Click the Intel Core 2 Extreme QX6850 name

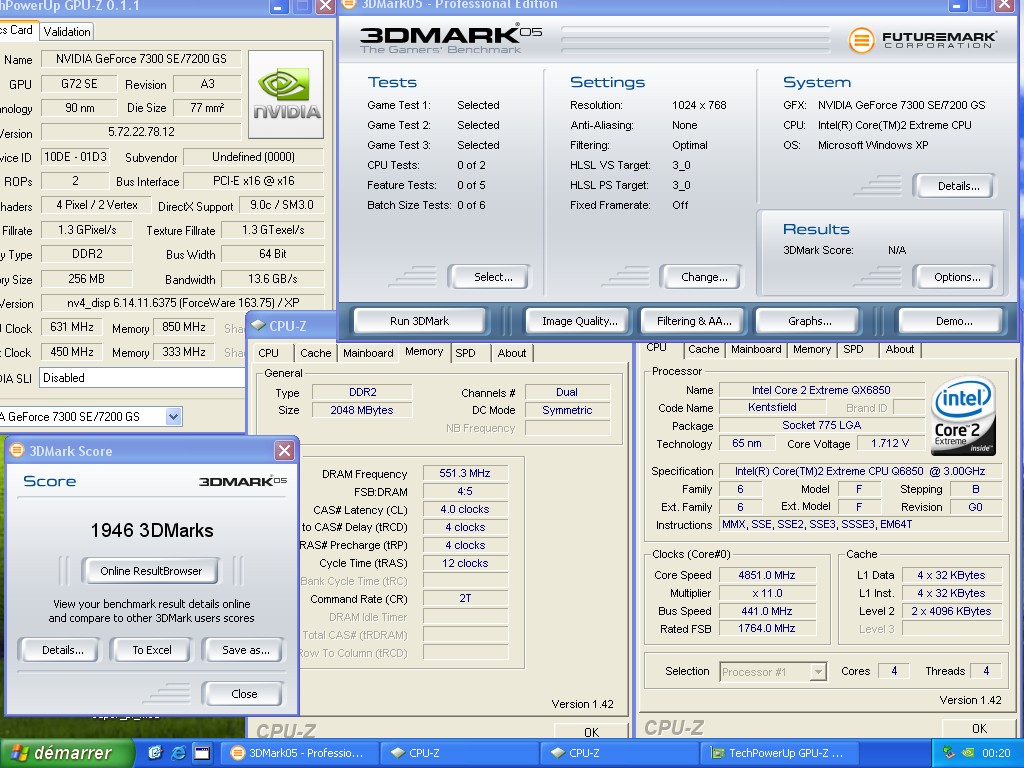(822, 390)
